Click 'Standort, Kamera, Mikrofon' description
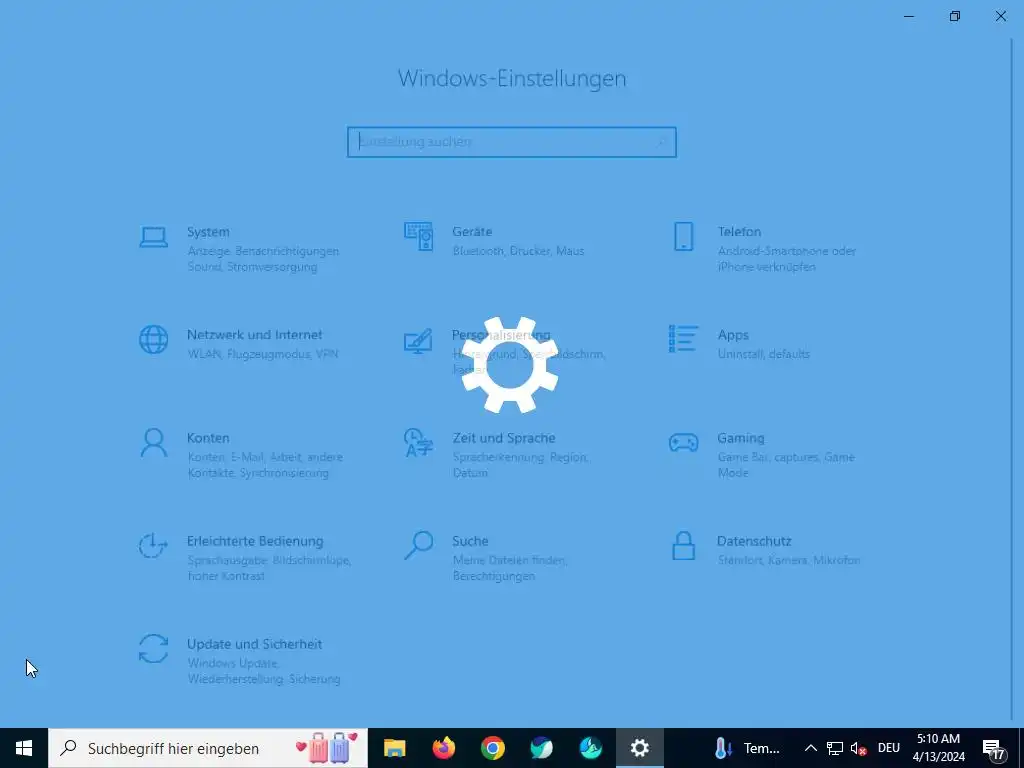 pos(789,560)
